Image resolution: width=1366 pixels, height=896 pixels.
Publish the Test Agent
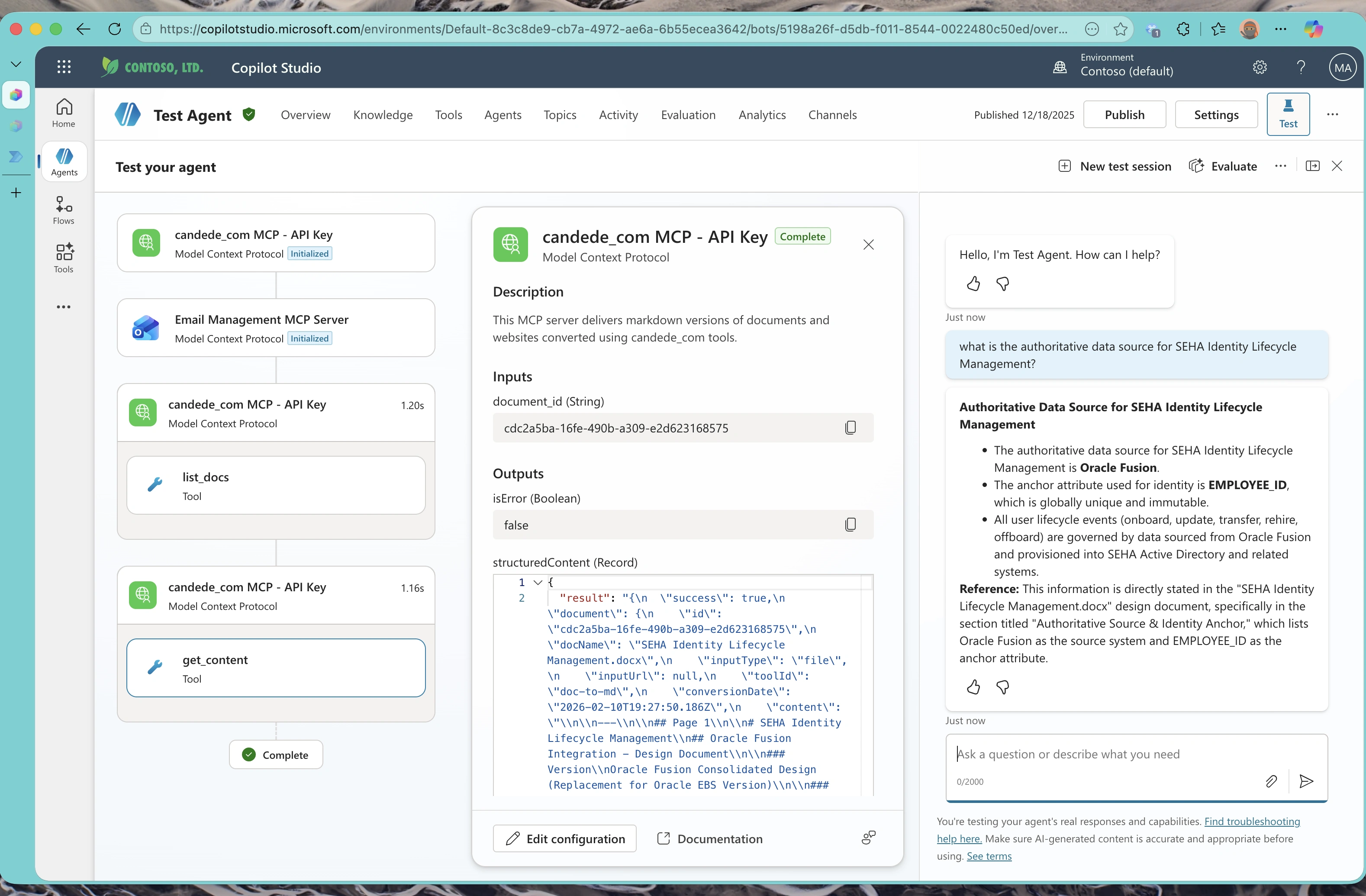coord(1124,114)
